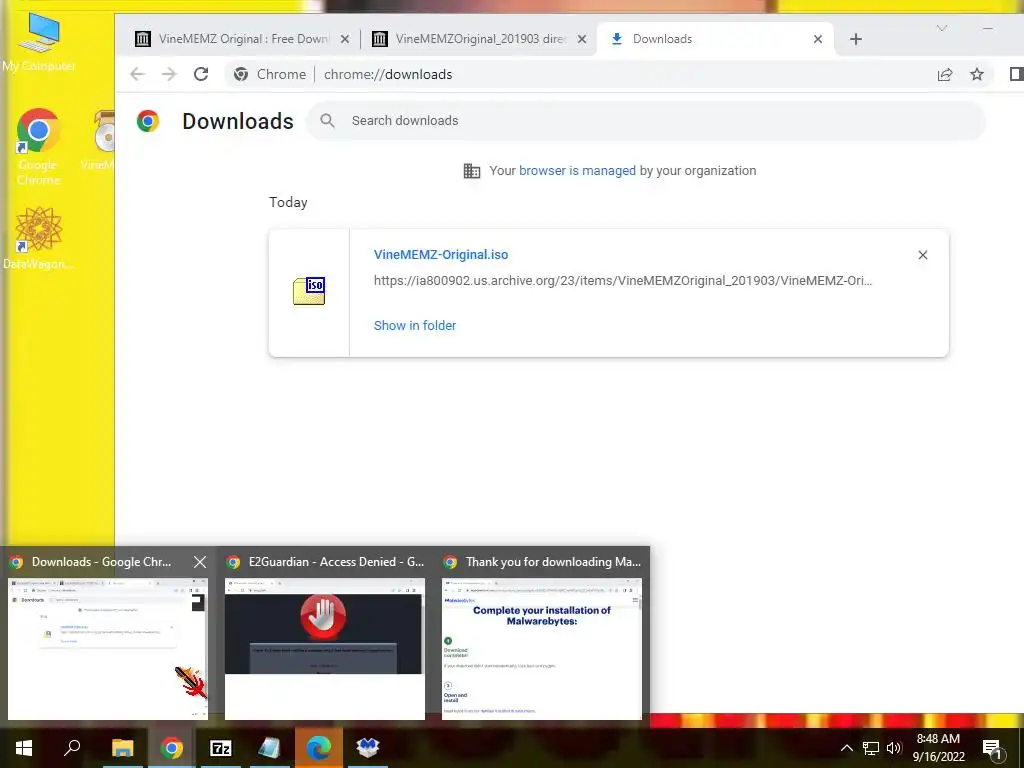The height and width of the screenshot is (768, 1024).
Task: Open taskbar search magnifier
Action: point(72,748)
